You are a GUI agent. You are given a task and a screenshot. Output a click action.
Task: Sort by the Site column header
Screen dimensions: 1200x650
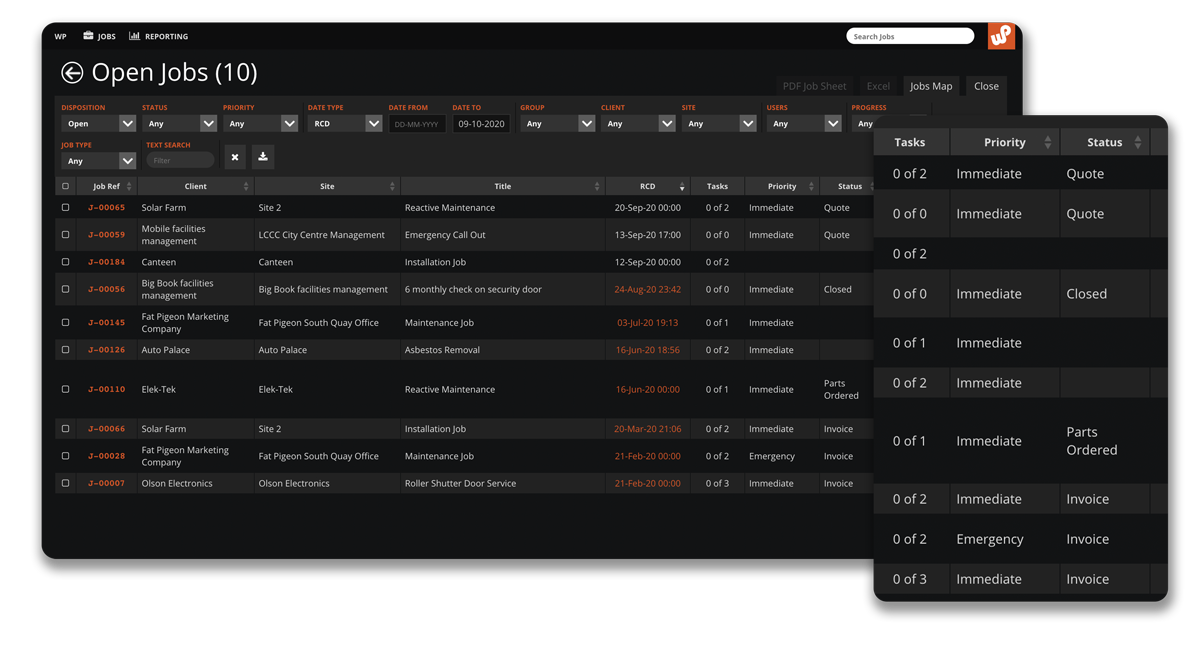click(327, 186)
